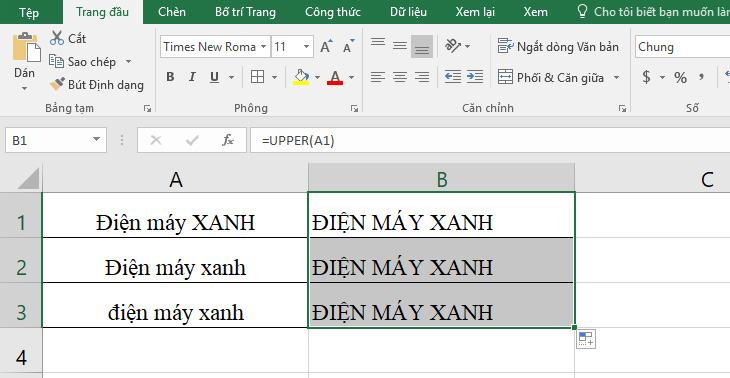Click the Tell me lightbulb search box
The width and height of the screenshot is (730, 378).
(x=653, y=12)
